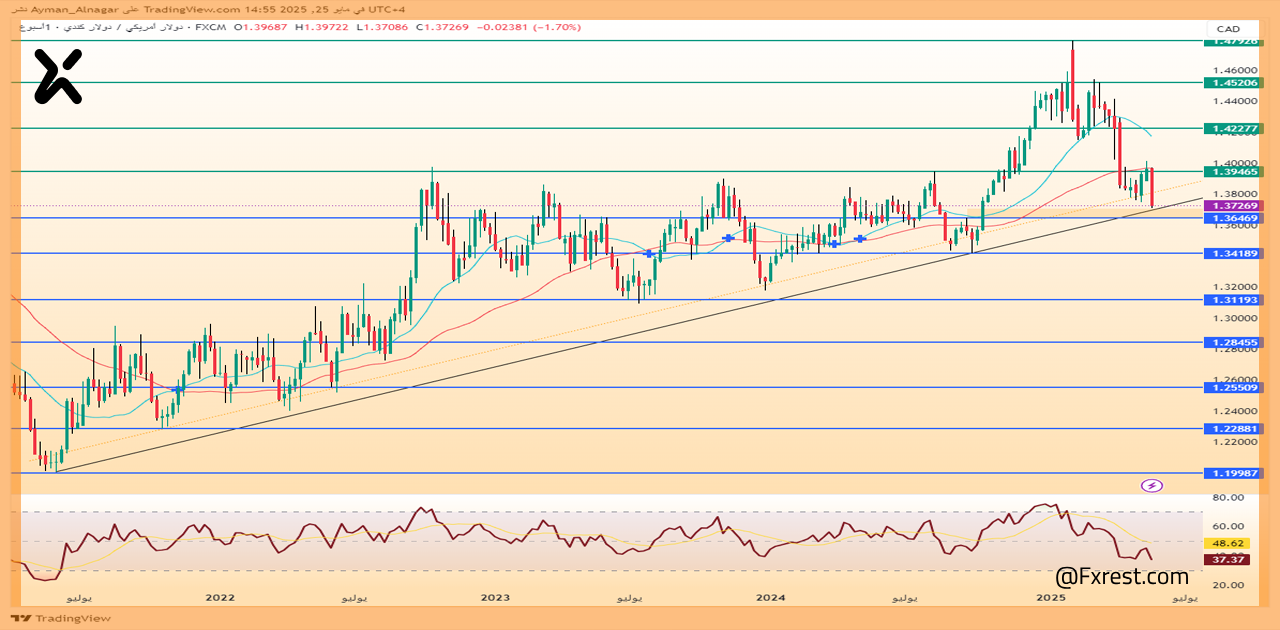1280x630 pixels.
Task: Click the 37.37 red RSI value label
Action: click(x=1227, y=560)
